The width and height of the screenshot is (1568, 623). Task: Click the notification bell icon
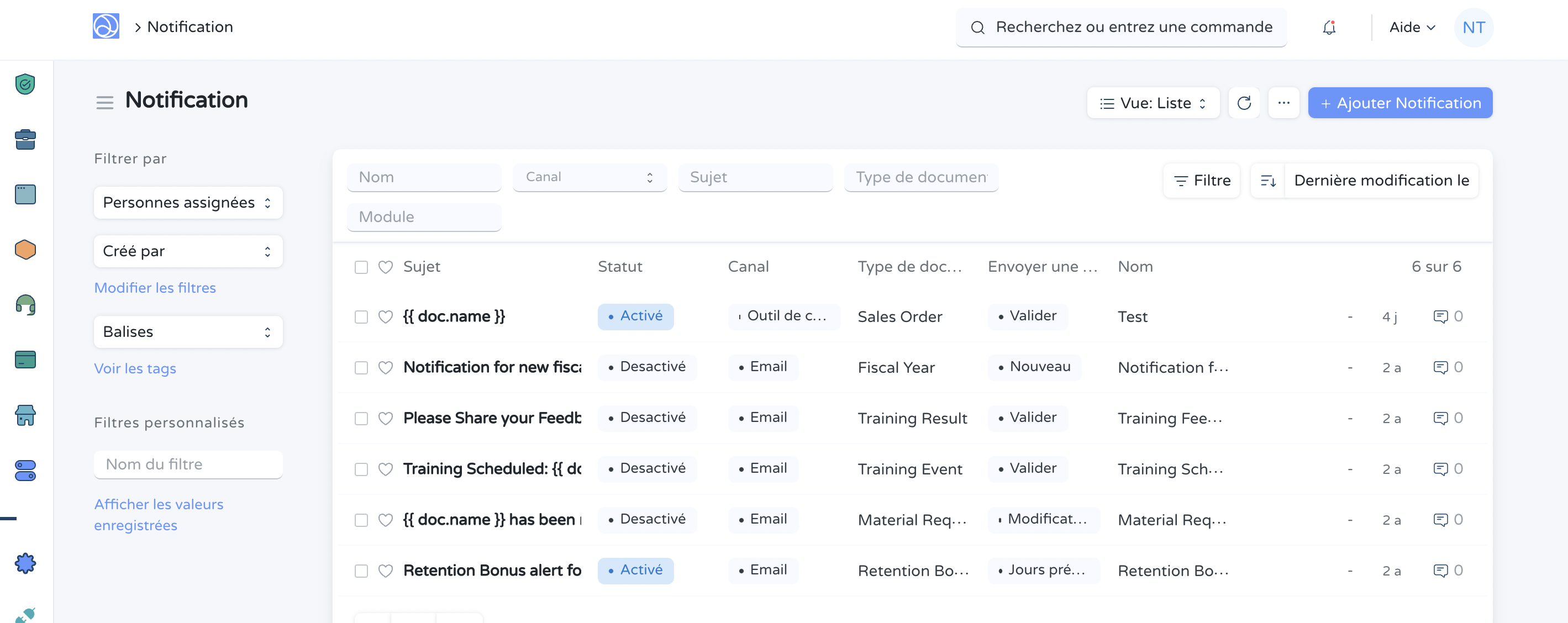[1329, 28]
